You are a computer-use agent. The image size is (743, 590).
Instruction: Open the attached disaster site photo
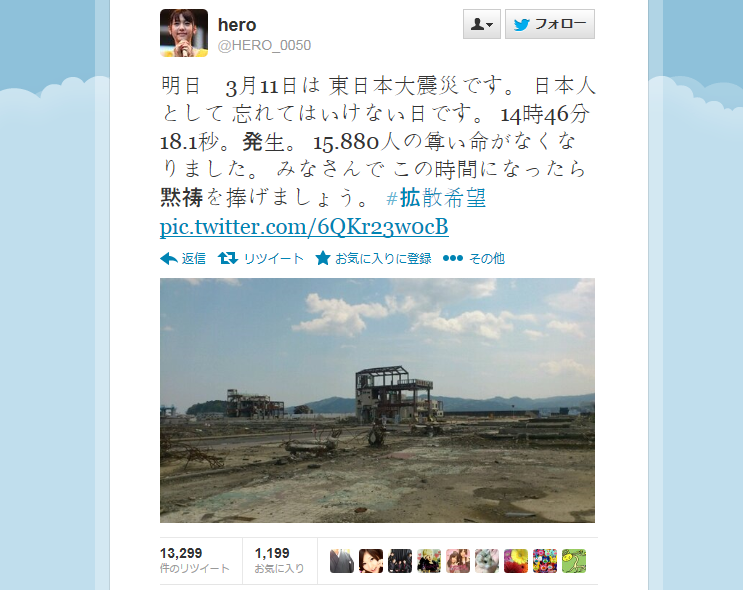[377, 400]
